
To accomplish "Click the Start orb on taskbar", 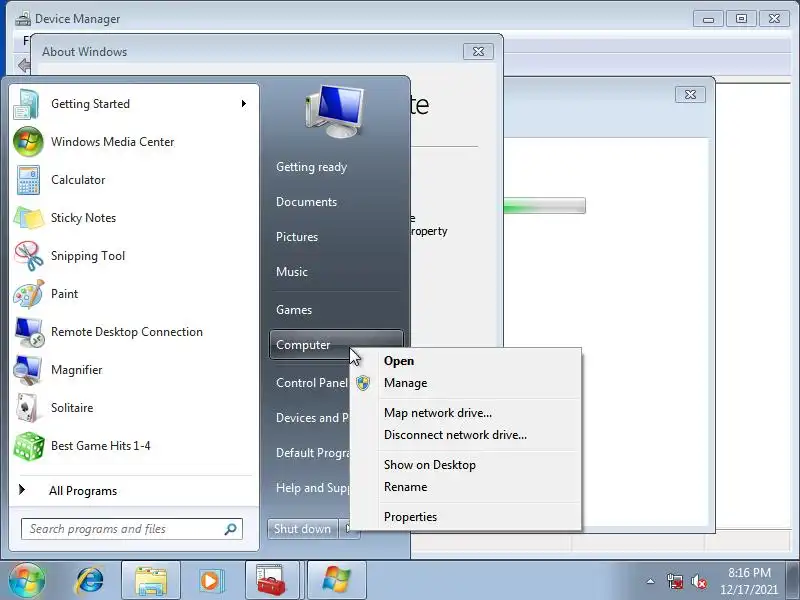I will tap(27, 580).
